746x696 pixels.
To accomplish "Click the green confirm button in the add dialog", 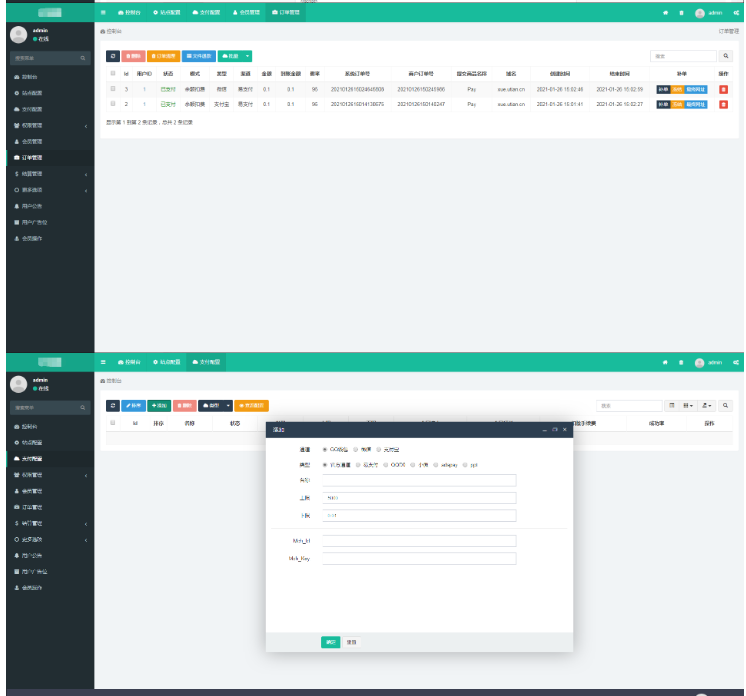I will tap(330, 642).
